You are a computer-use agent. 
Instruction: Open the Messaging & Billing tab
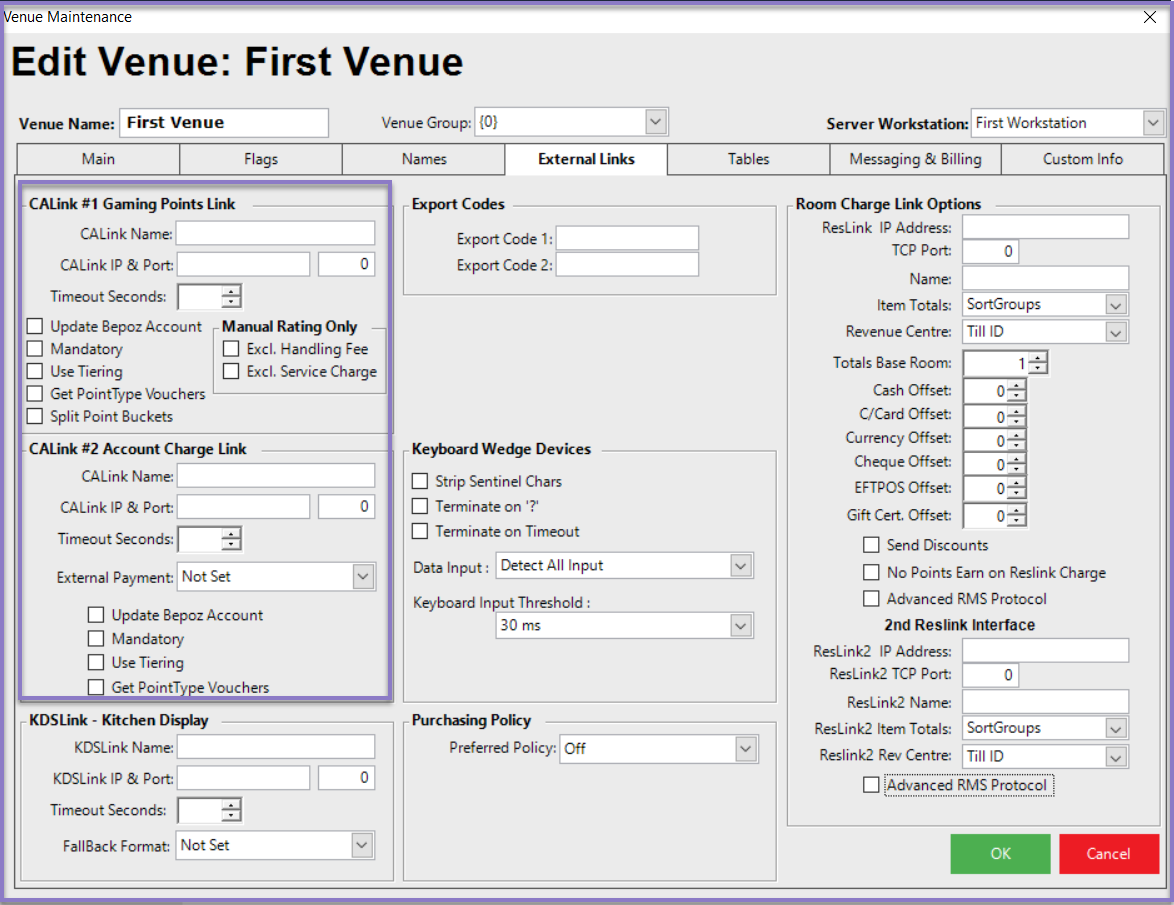click(x=915, y=159)
